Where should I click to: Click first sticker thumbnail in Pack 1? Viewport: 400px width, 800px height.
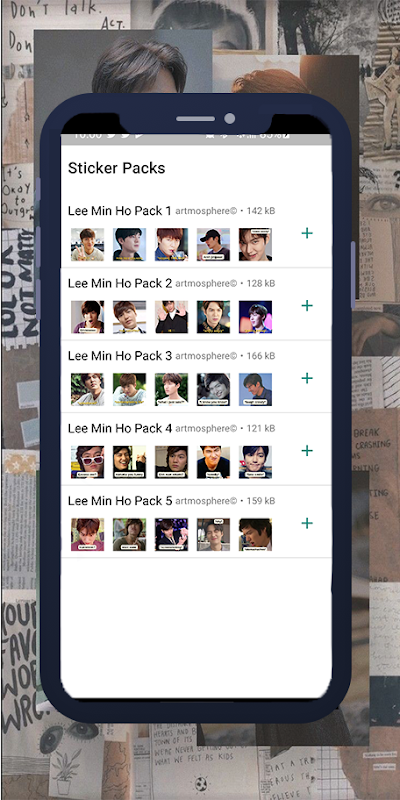click(87, 244)
